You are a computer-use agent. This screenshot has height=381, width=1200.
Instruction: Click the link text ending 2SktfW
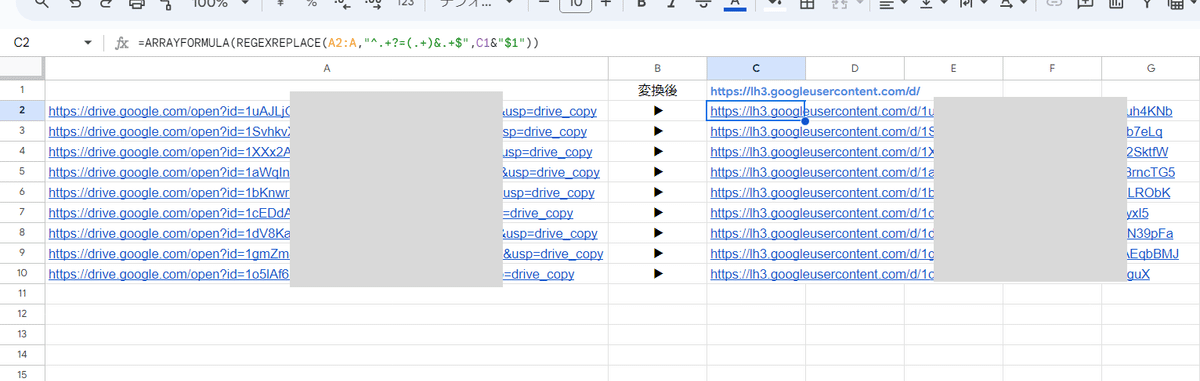tap(1147, 152)
